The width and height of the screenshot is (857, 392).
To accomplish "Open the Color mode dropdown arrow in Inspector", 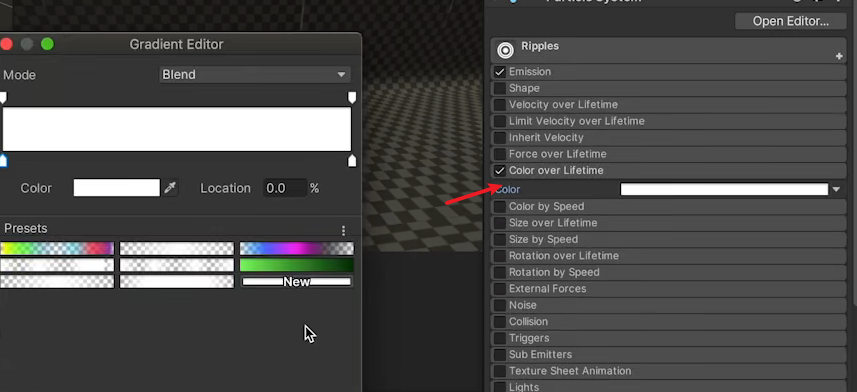I will [836, 190].
